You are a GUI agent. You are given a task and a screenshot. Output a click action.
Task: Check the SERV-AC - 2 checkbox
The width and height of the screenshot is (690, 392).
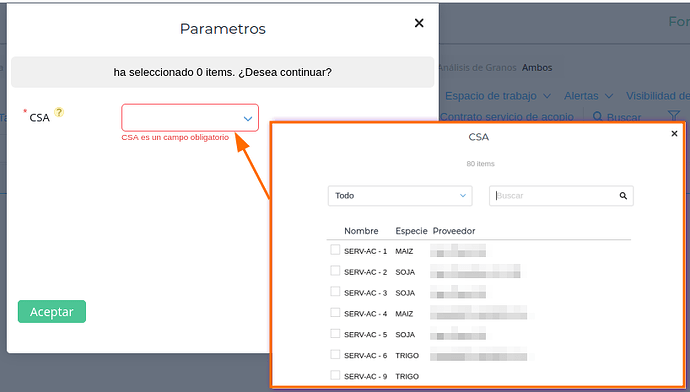pyautogui.click(x=335, y=271)
